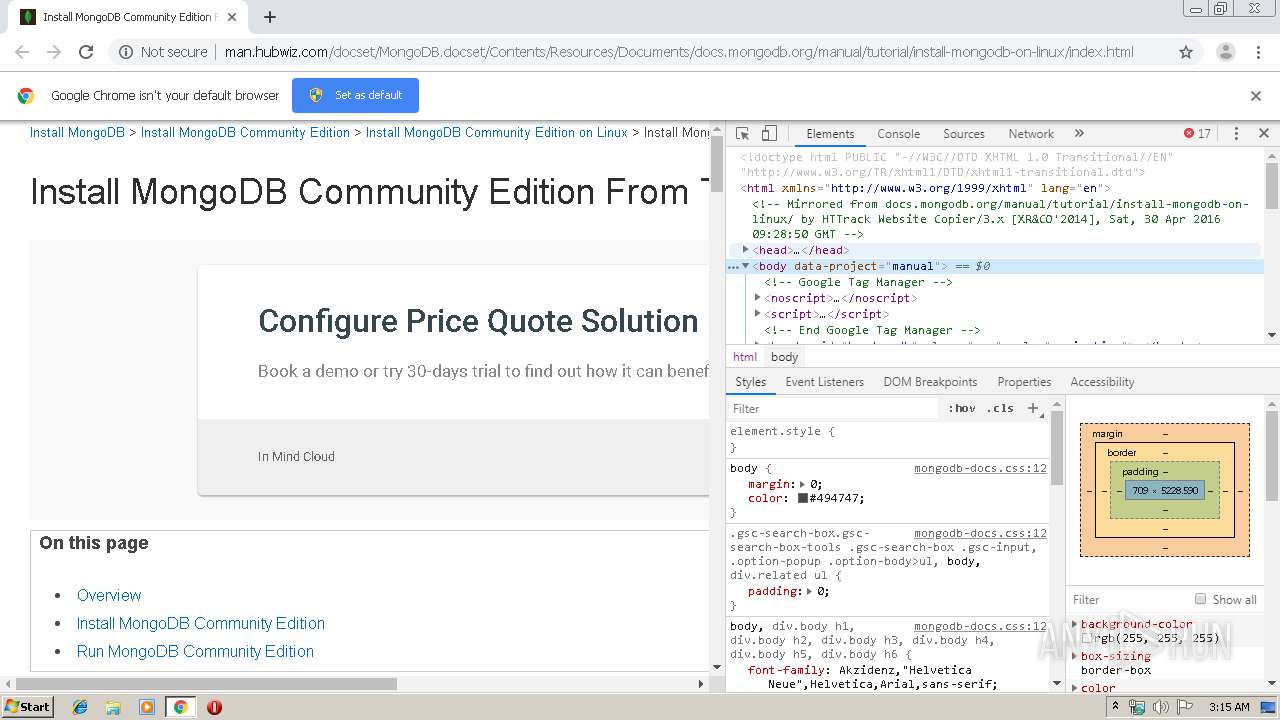Open Internet Explorer from the taskbar
The width and height of the screenshot is (1280, 720).
tap(80, 707)
